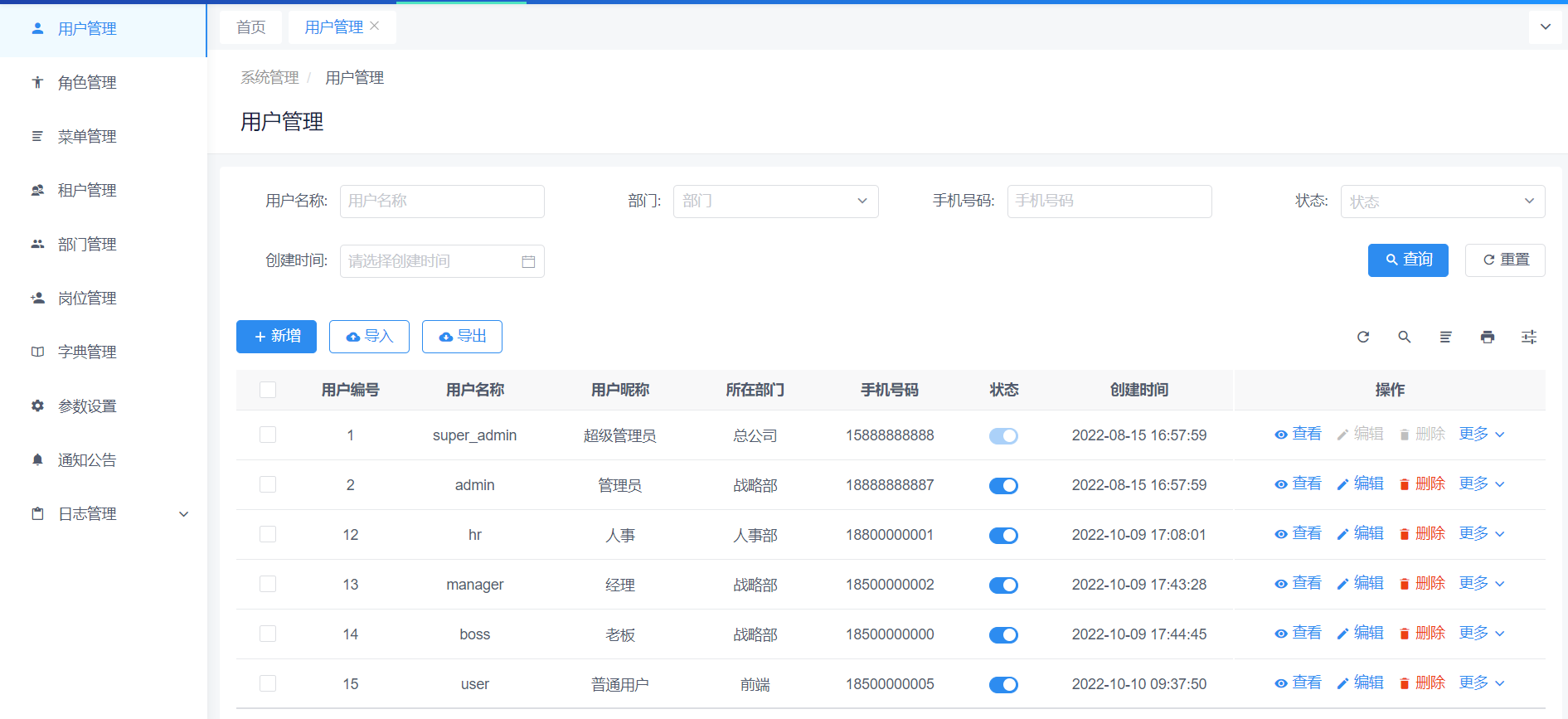
Task: Toggle status switch for super_admin
Action: (x=1003, y=435)
